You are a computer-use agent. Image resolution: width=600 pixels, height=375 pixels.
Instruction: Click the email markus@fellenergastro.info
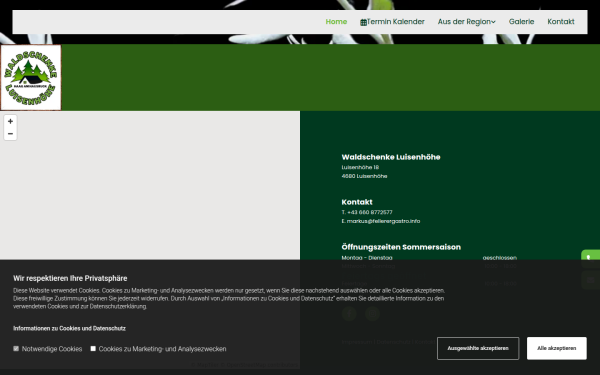[383, 221]
